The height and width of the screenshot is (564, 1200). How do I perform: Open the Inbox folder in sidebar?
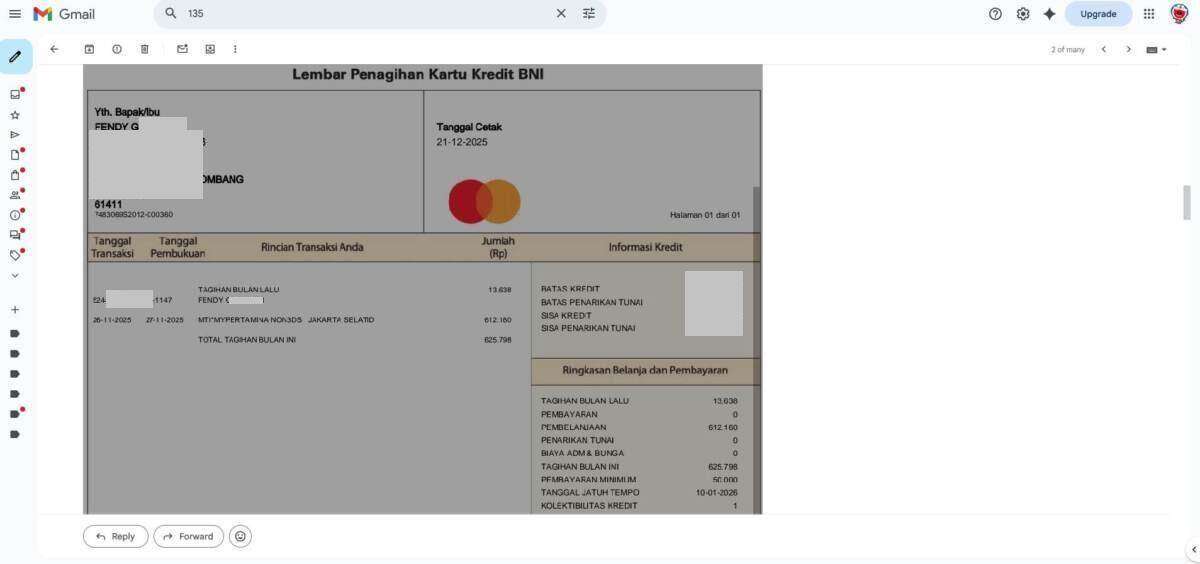pos(15,94)
